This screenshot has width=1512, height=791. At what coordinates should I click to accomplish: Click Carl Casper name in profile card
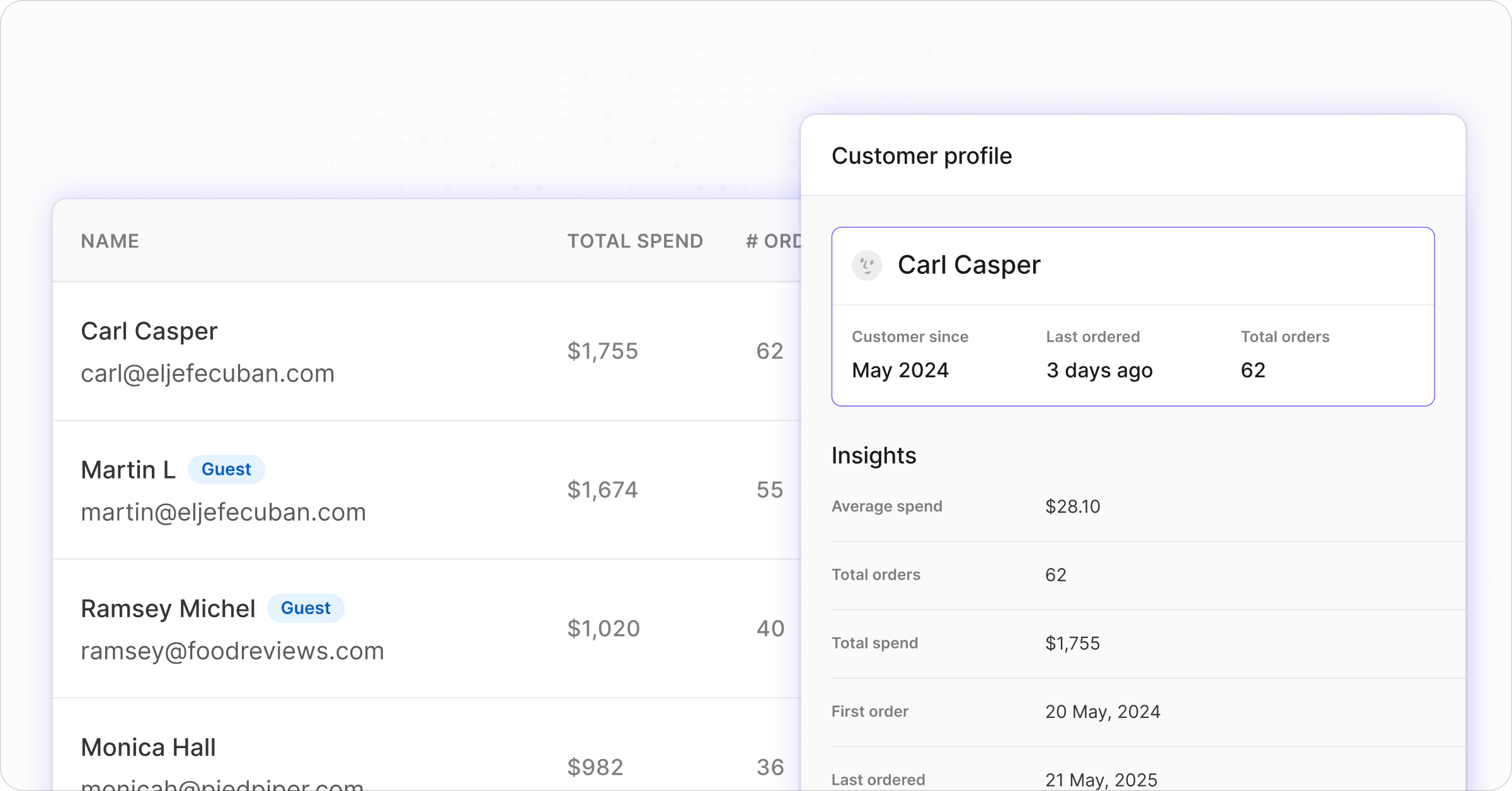969,265
